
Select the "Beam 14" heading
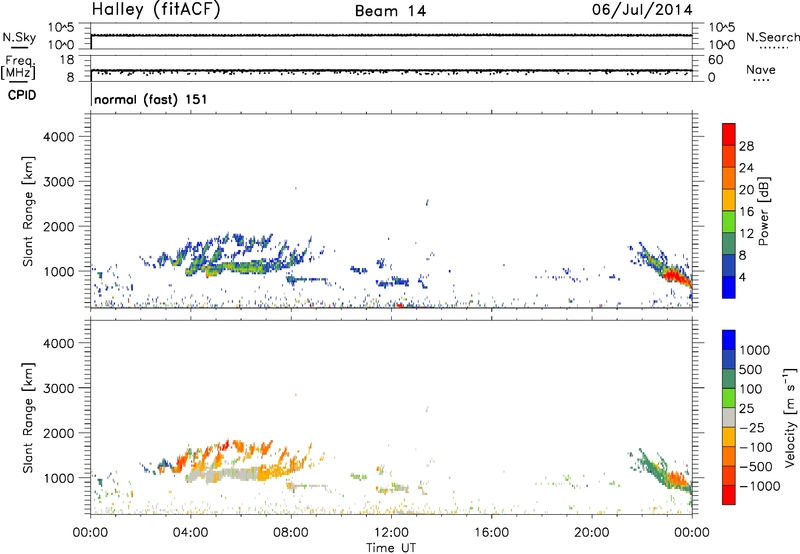pyautogui.click(x=390, y=11)
